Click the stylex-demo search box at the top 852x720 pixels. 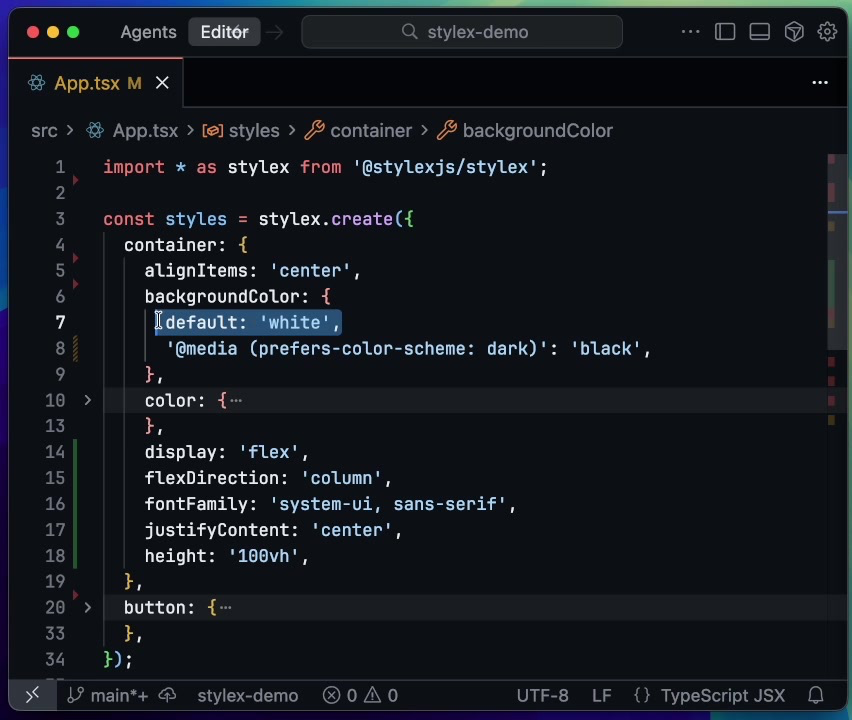[462, 31]
